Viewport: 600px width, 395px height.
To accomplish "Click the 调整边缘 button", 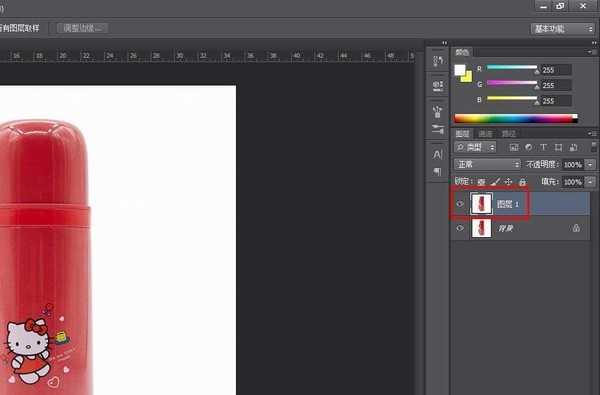I will (83, 28).
